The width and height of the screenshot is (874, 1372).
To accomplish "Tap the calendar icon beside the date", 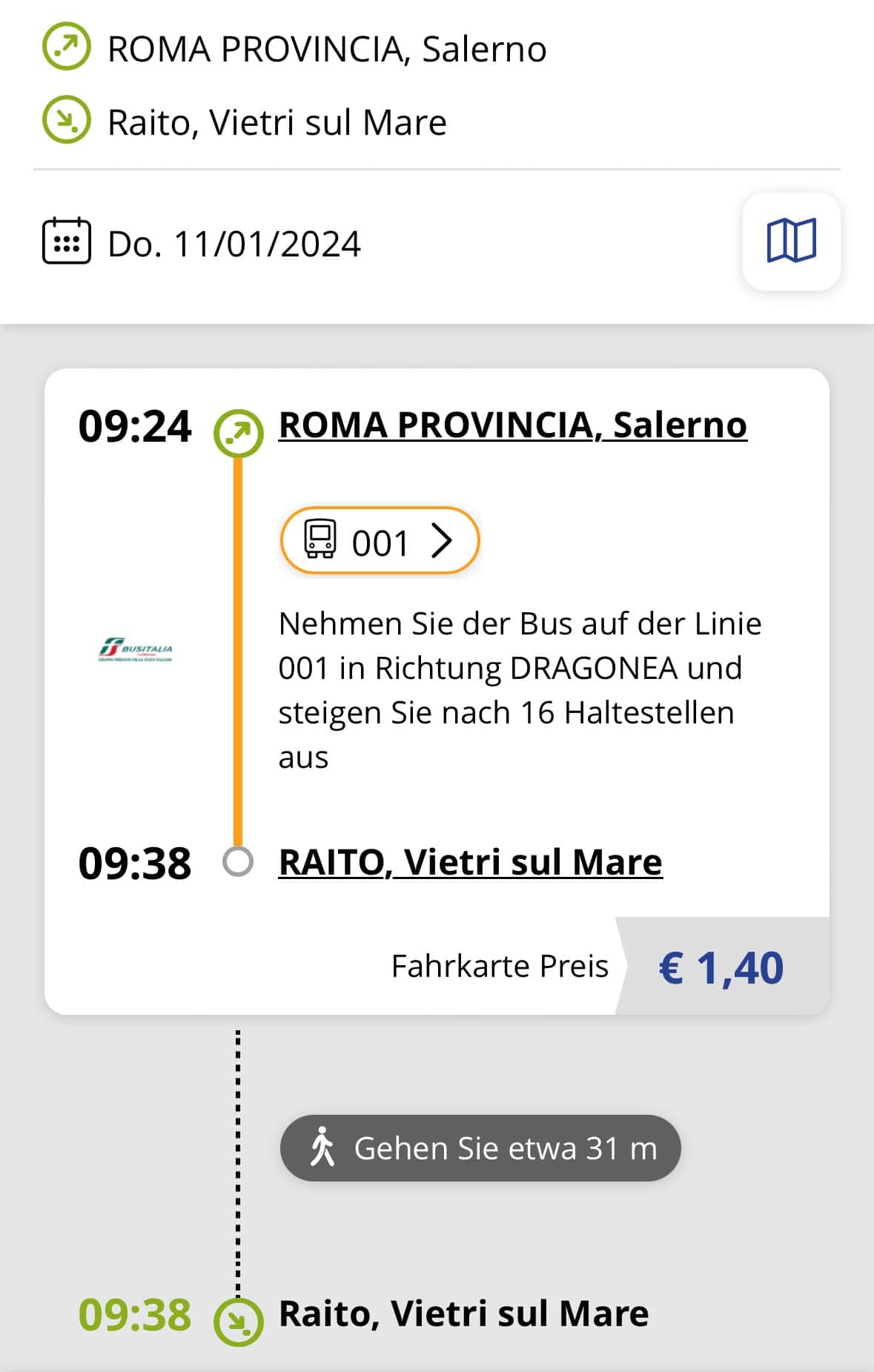I will pyautogui.click(x=67, y=241).
